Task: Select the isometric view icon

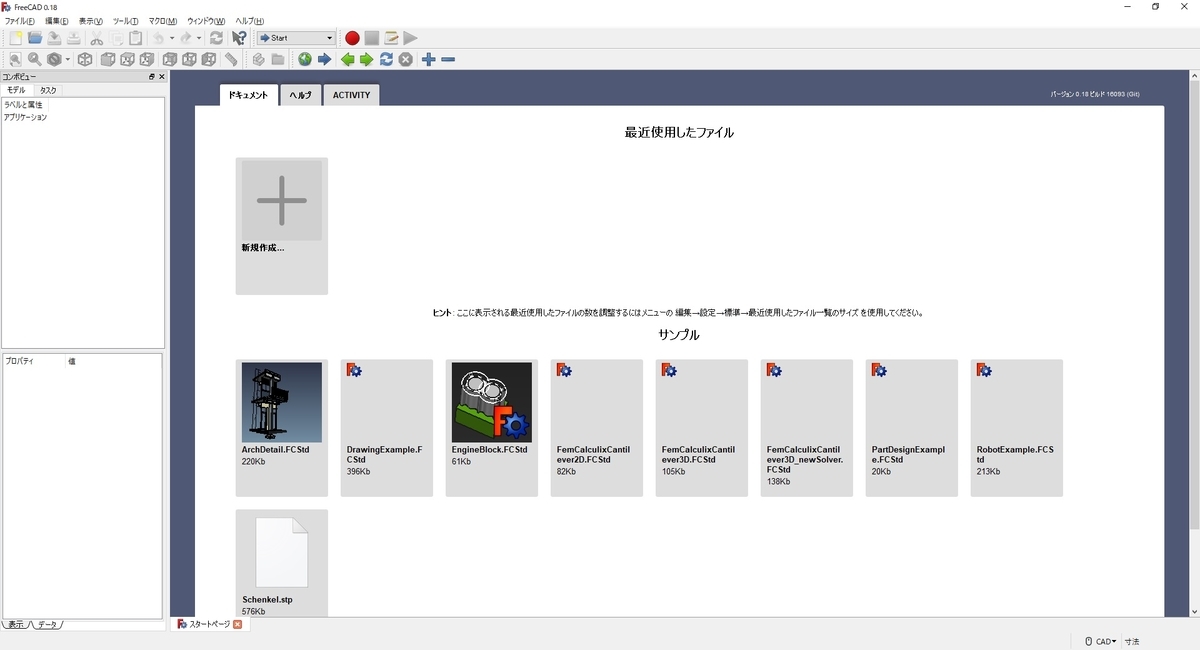Action: [x=84, y=58]
